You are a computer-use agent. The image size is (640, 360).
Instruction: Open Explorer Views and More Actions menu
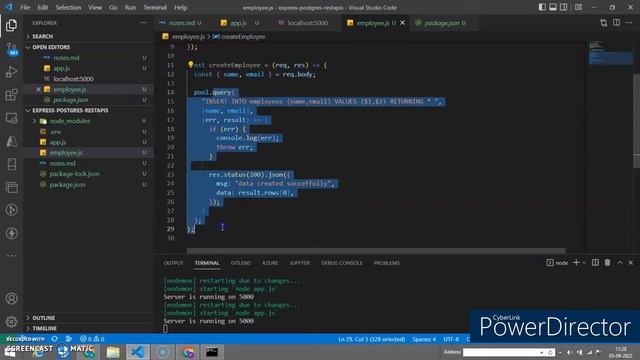coord(143,23)
